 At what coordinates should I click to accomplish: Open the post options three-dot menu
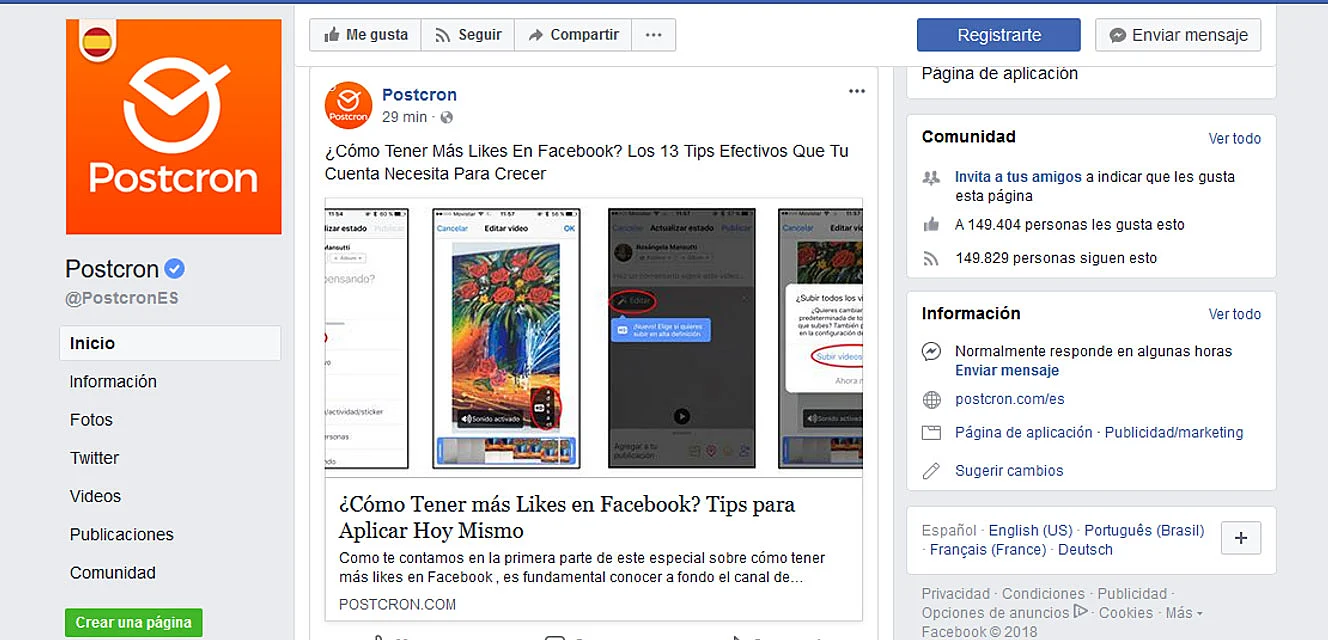856,92
